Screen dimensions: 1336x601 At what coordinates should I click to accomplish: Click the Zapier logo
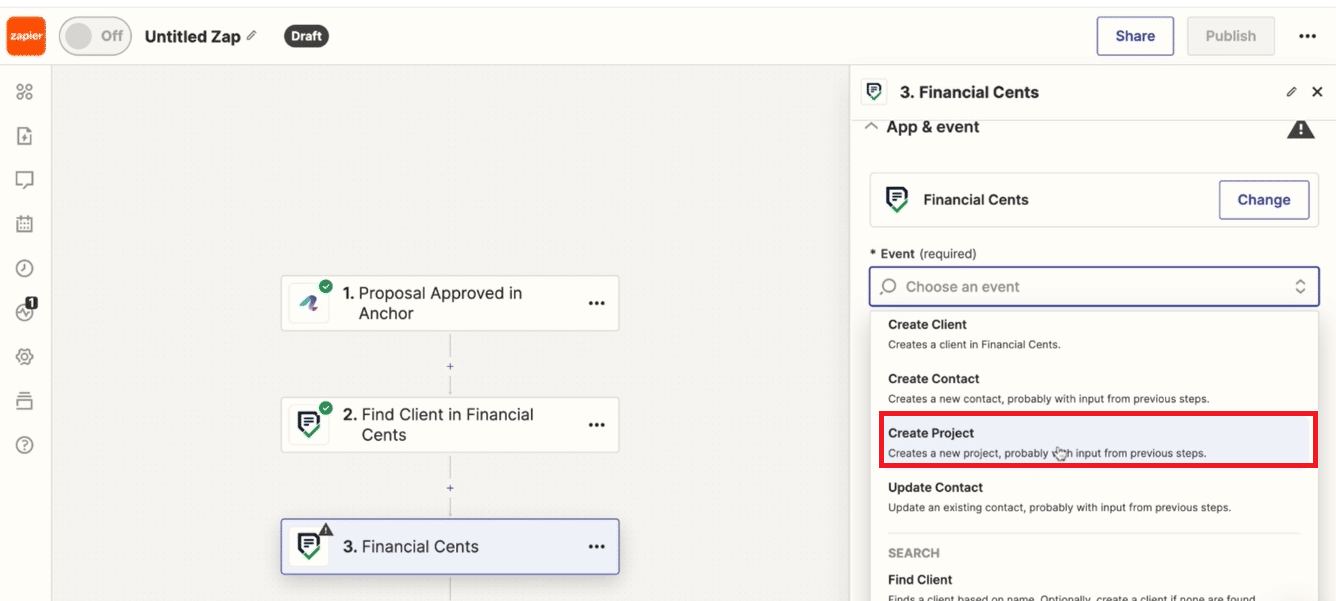(x=26, y=36)
